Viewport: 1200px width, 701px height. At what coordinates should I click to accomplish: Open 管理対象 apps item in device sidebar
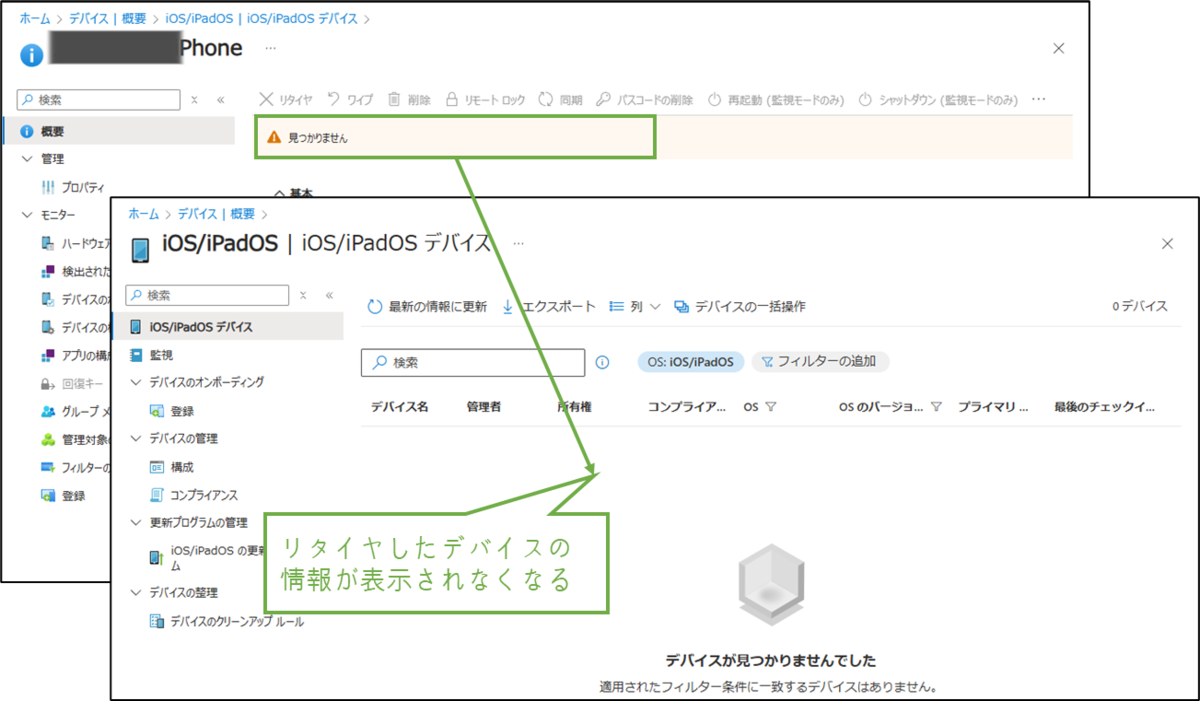click(x=75, y=439)
